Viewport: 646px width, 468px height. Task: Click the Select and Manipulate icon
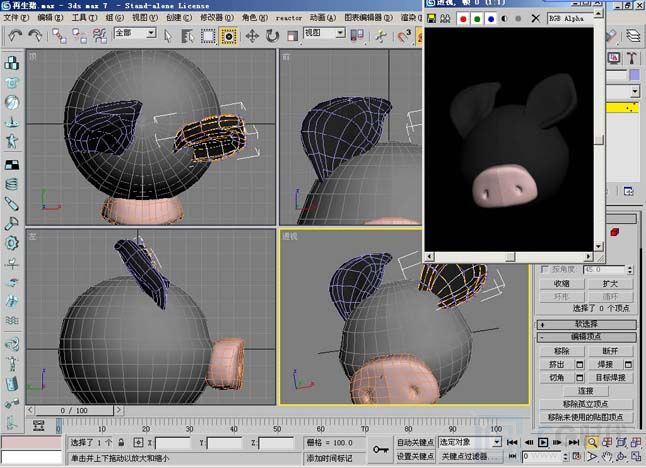382,36
